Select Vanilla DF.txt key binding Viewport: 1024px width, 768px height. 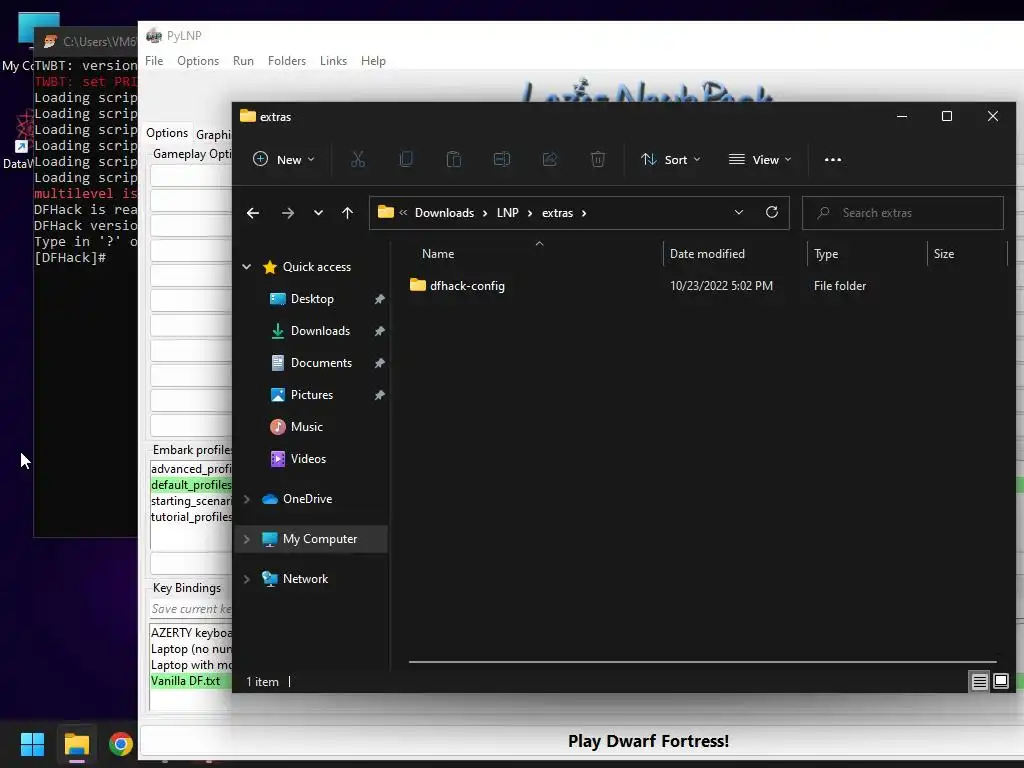point(191,681)
